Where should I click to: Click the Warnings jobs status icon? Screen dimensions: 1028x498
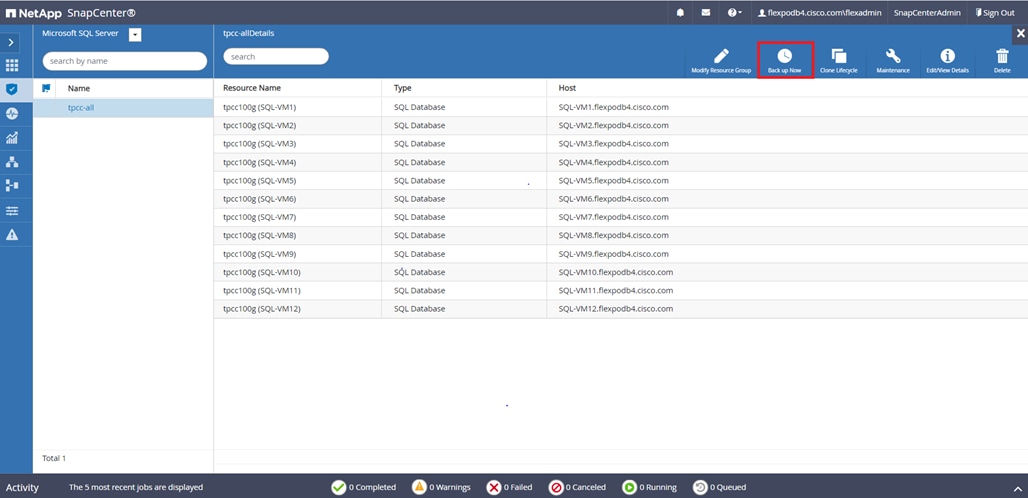coord(419,487)
